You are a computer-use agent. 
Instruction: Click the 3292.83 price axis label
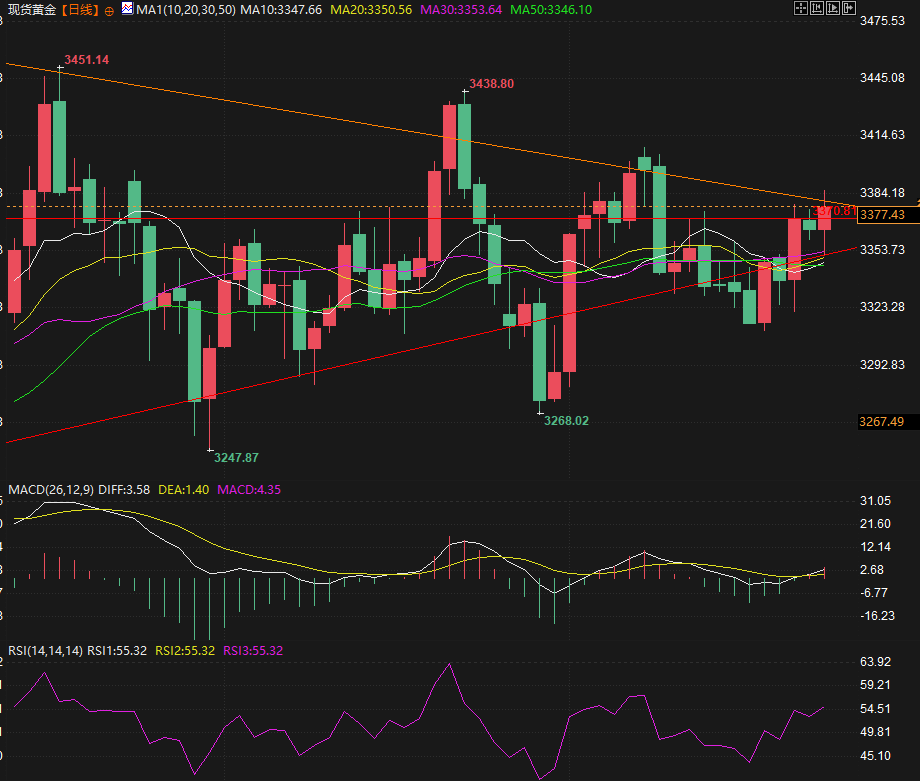[882, 365]
